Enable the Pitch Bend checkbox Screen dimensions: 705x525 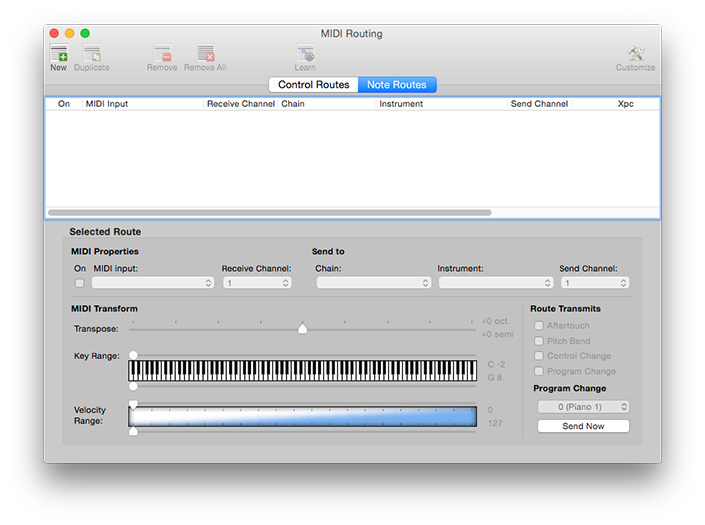[x=539, y=341]
